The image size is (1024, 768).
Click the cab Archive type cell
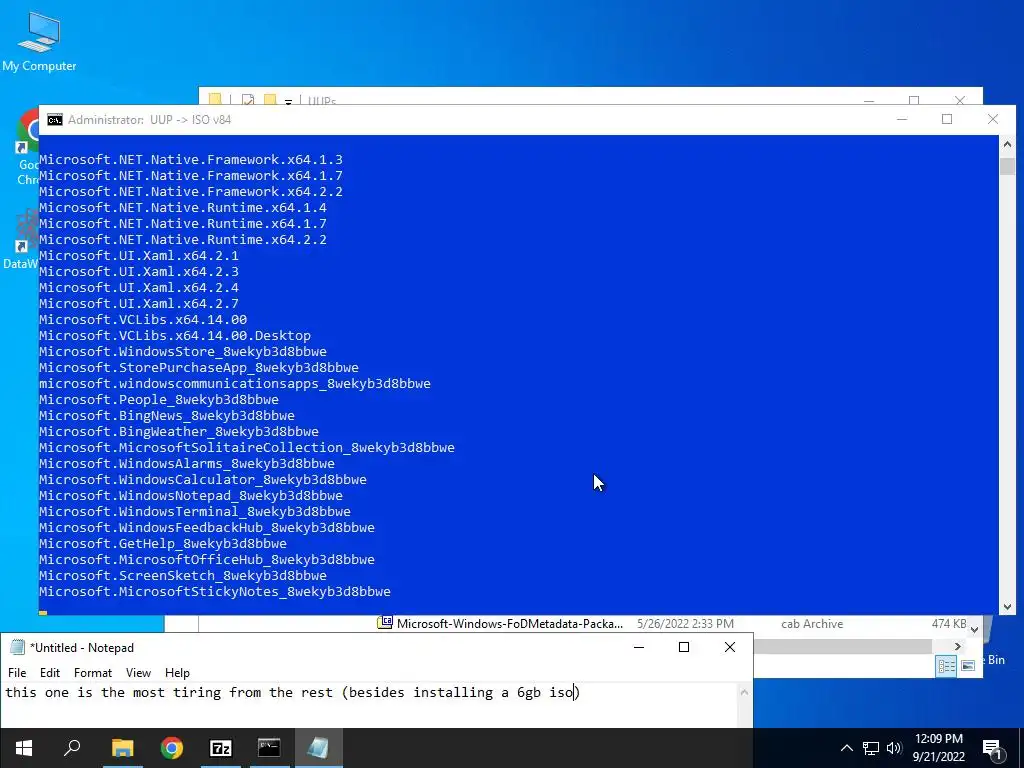[812, 624]
